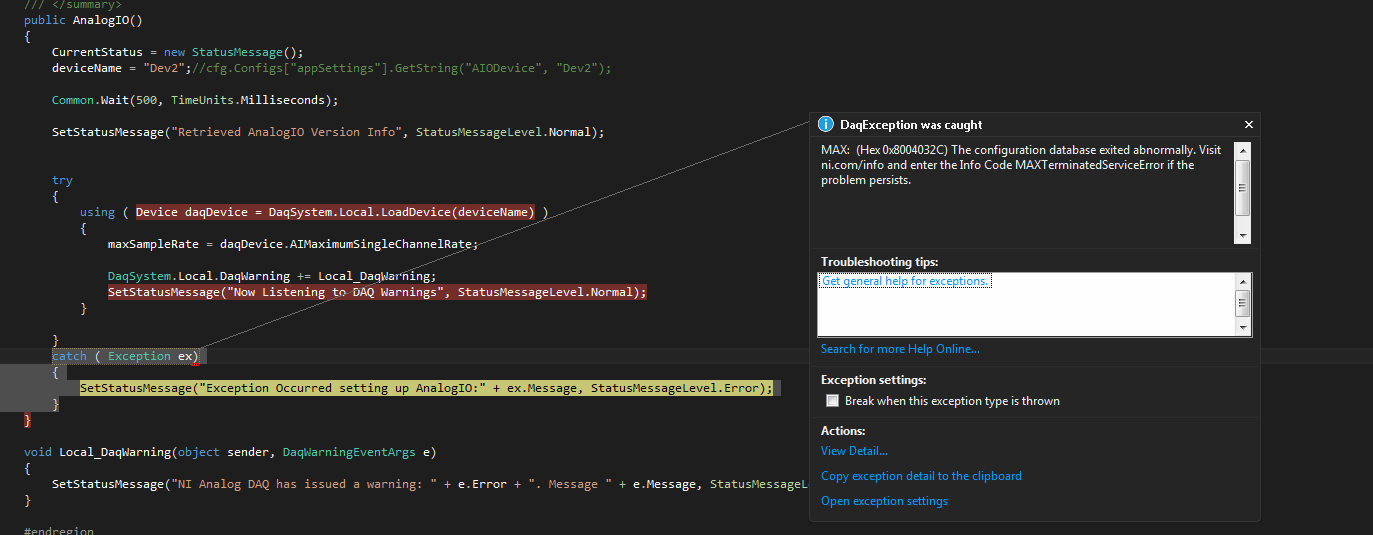Click 'NI Analog DAQ has issued a warning' line

[429, 484]
